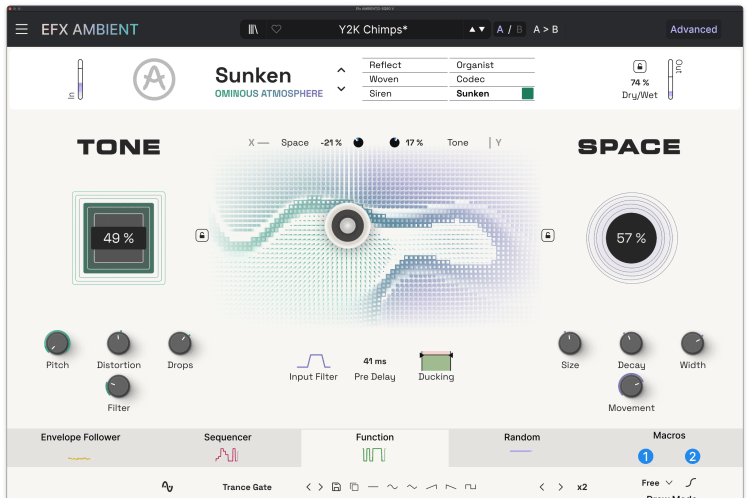Open the Envelope Follower tab
The height and width of the screenshot is (498, 750).
pyautogui.click(x=80, y=447)
